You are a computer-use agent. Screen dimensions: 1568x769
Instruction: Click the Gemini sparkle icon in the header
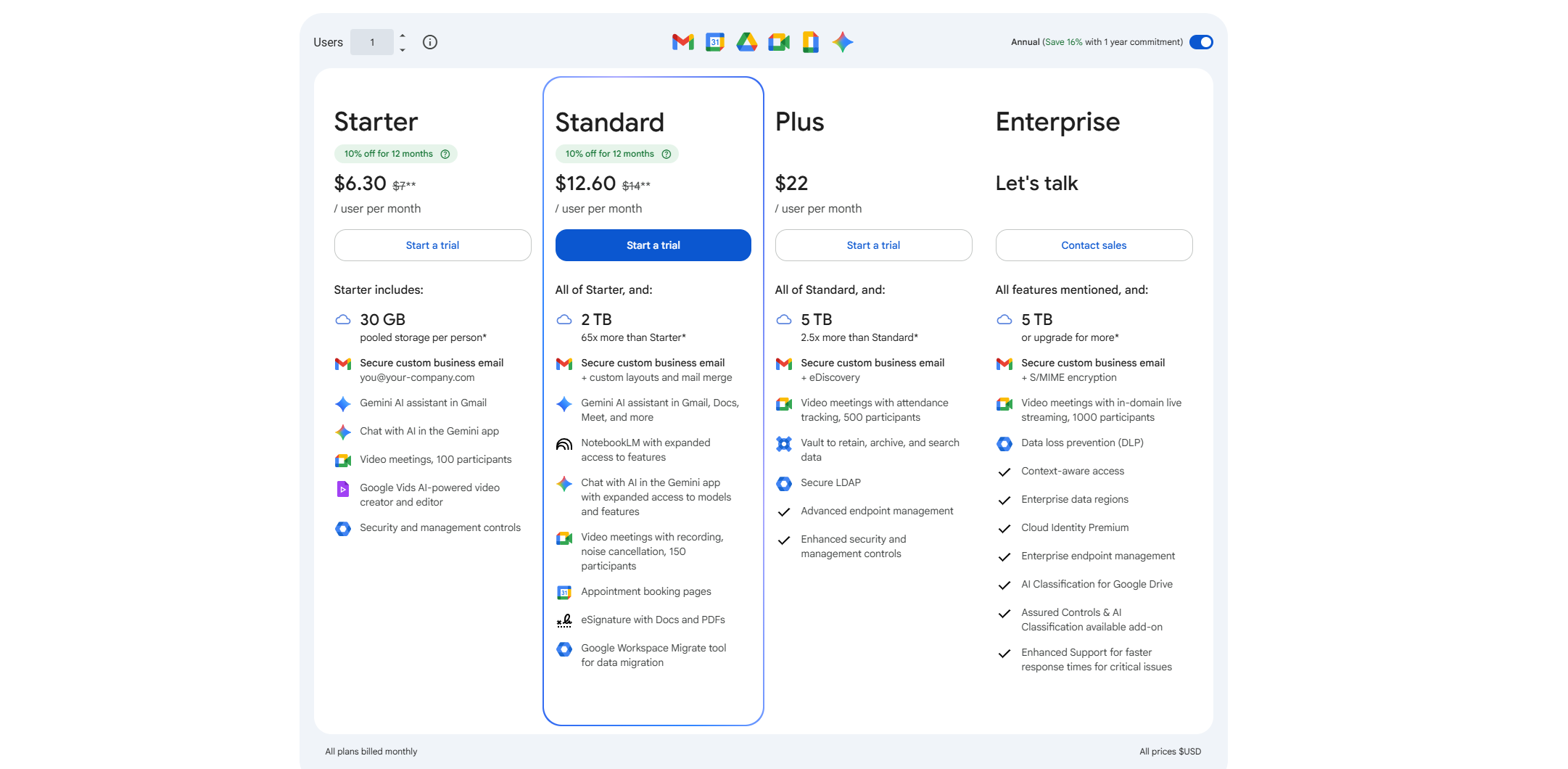click(843, 42)
